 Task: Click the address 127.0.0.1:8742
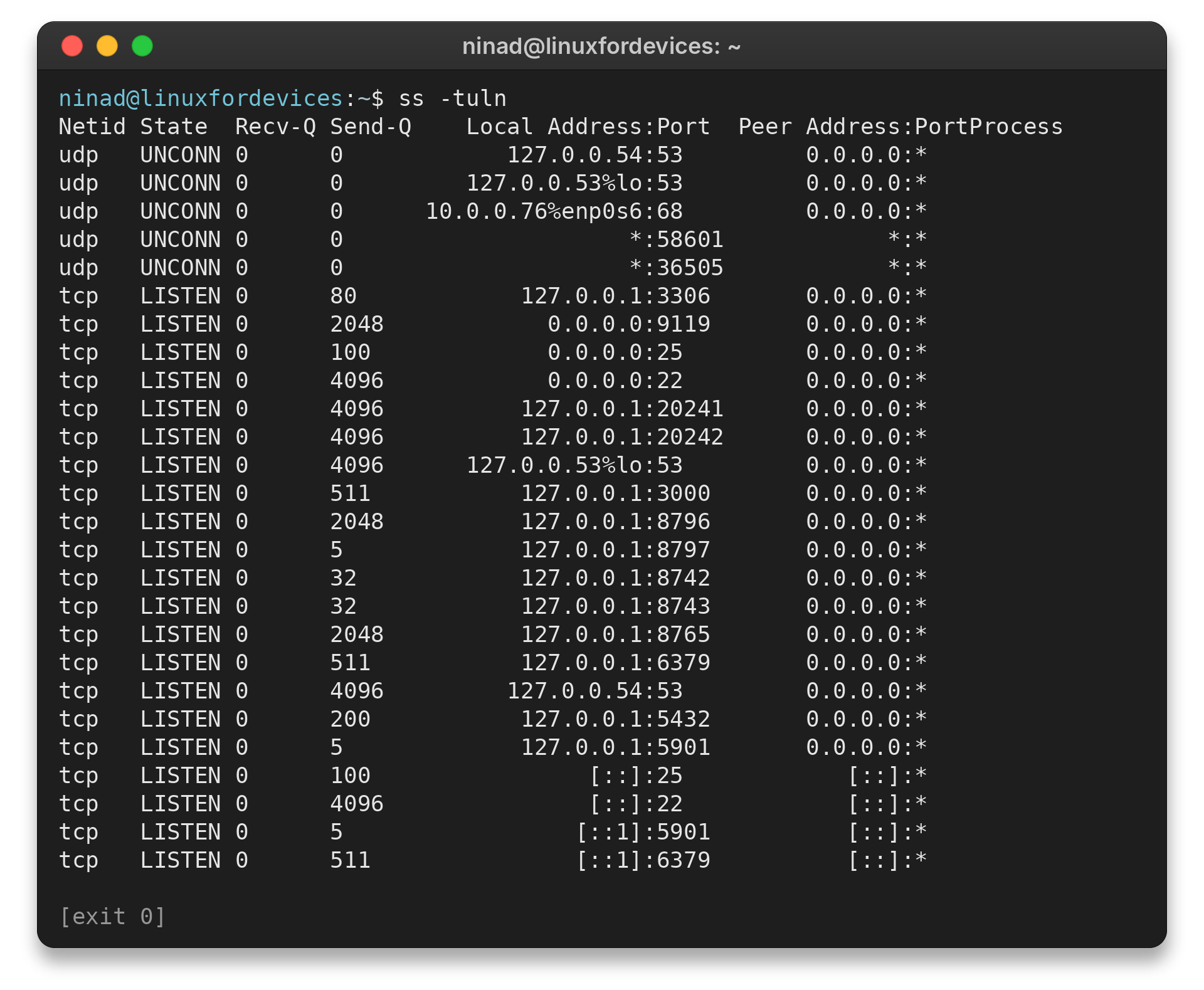pos(615,578)
